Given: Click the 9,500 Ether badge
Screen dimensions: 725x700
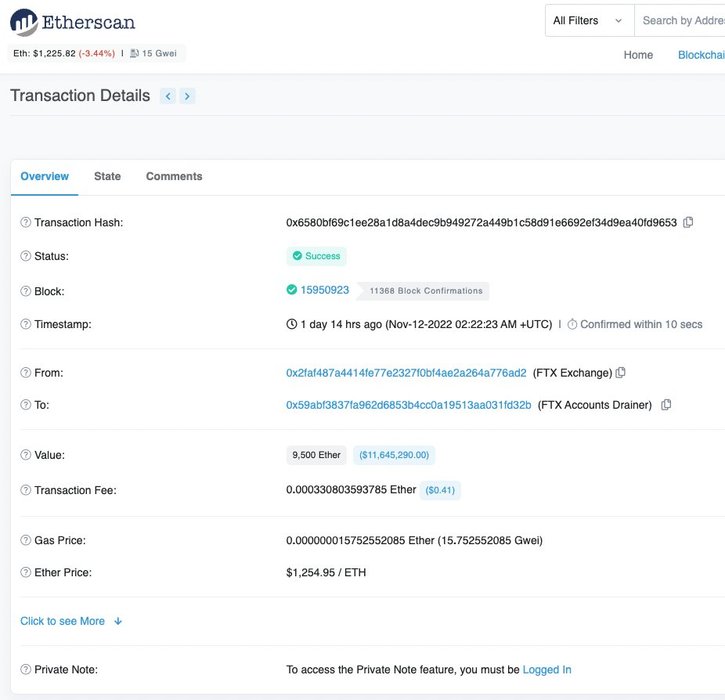Looking at the screenshot, I should (x=316, y=455).
